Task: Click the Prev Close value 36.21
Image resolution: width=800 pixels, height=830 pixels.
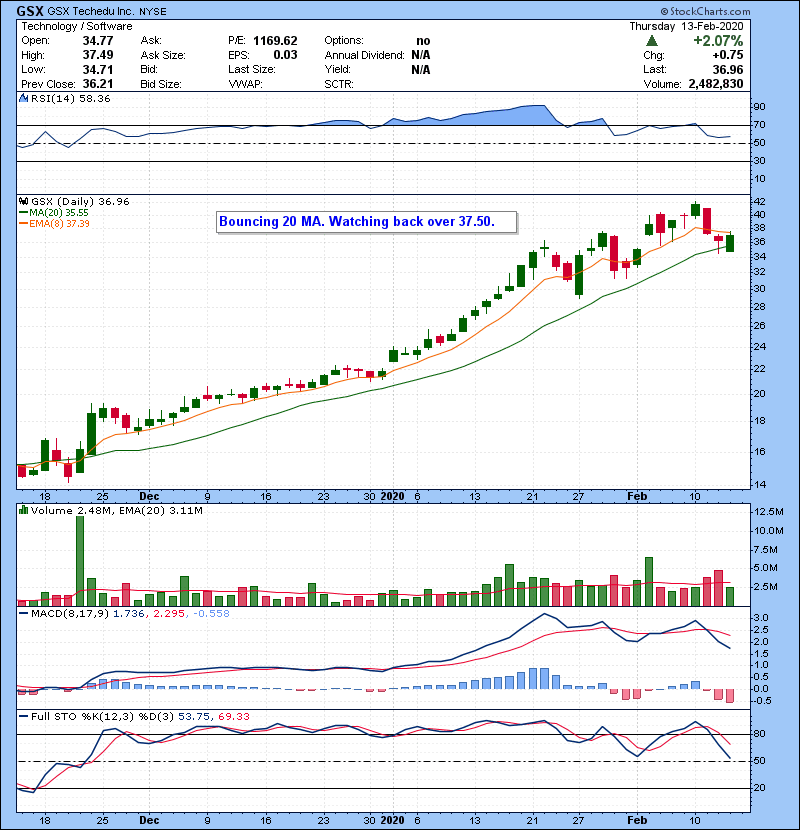Action: 97,84
